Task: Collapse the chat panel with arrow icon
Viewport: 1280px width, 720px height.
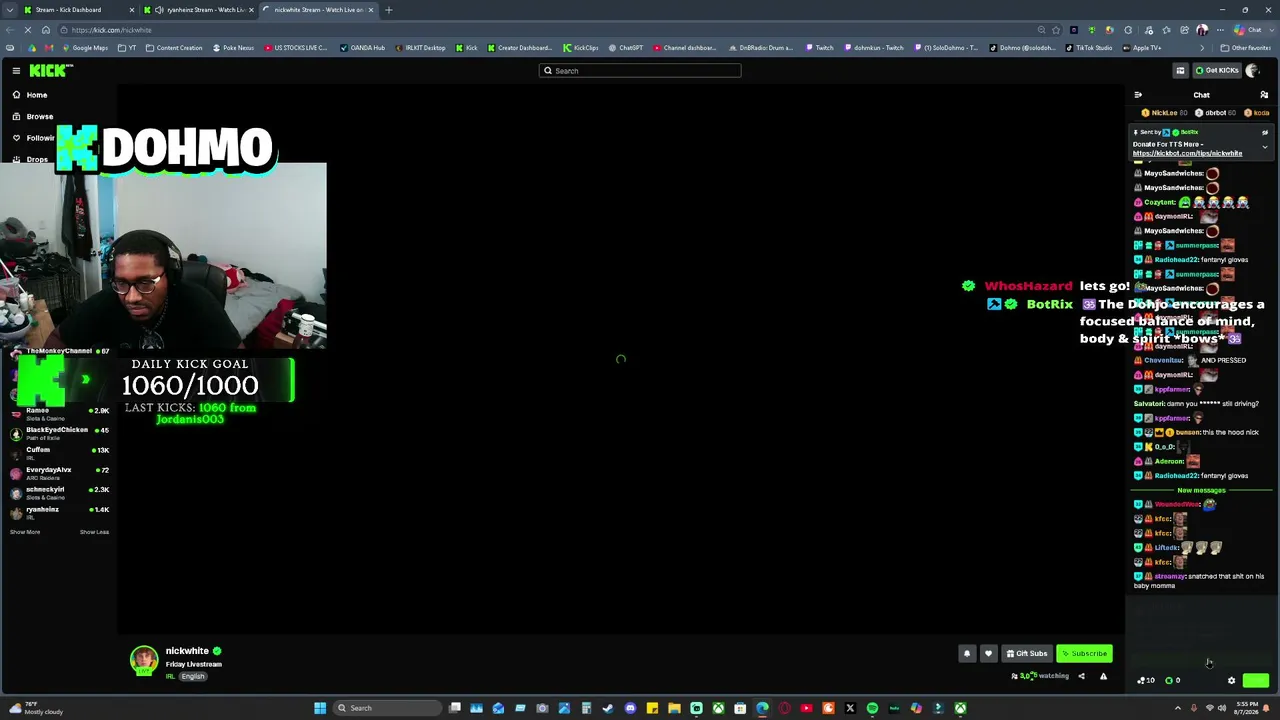Action: 1138,95
